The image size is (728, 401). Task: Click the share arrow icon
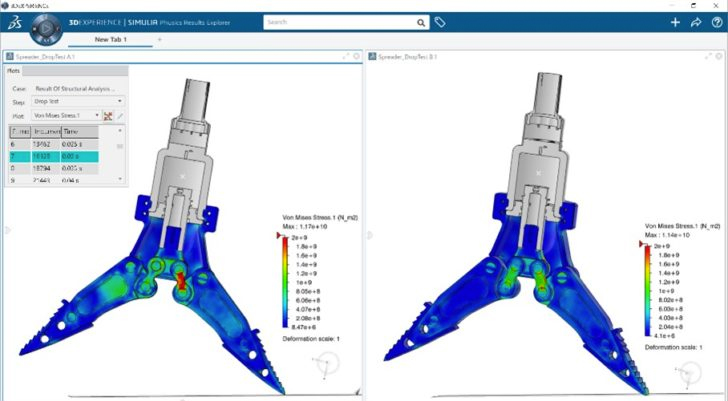click(696, 22)
